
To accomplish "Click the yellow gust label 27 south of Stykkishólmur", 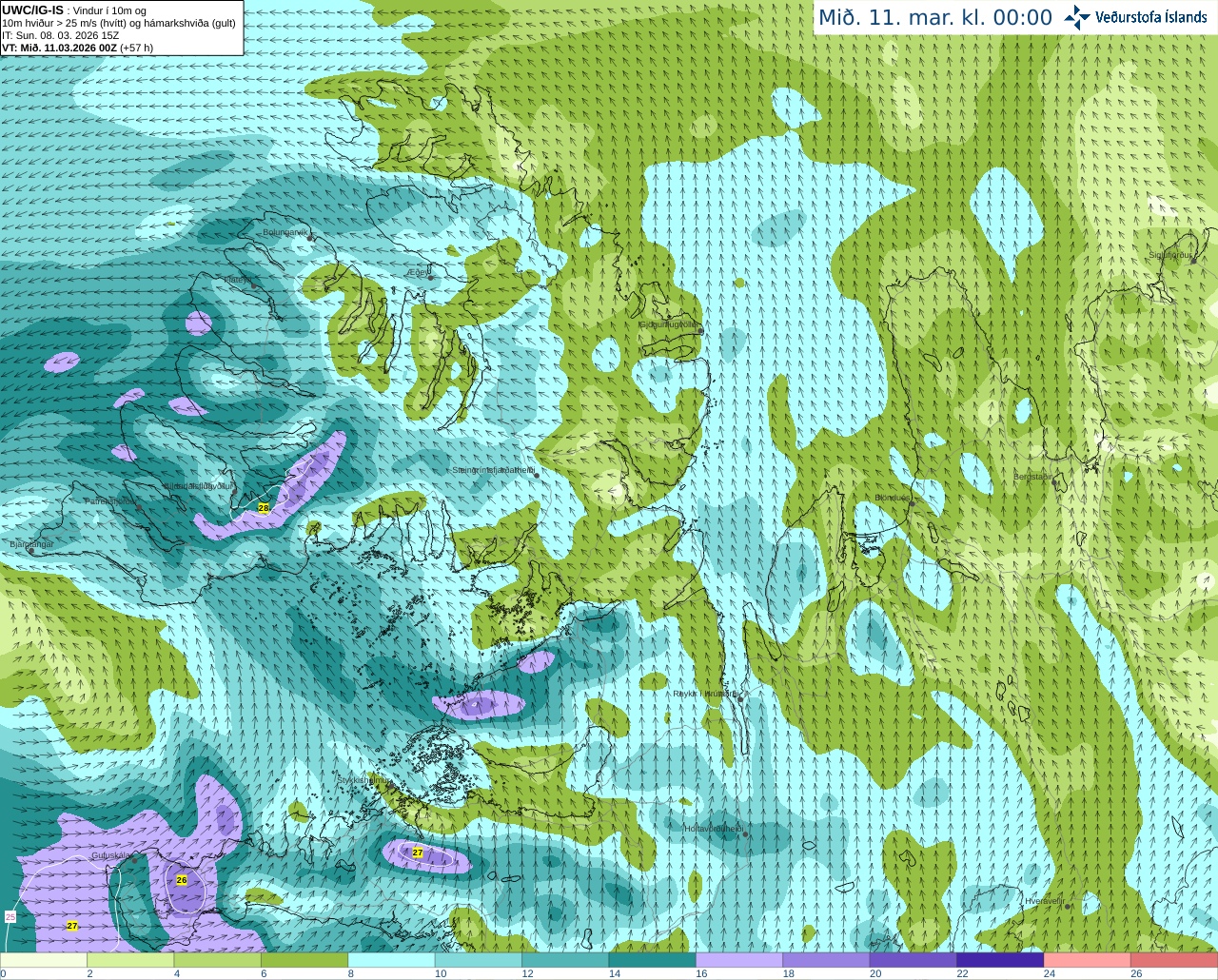I will pyautogui.click(x=418, y=853).
